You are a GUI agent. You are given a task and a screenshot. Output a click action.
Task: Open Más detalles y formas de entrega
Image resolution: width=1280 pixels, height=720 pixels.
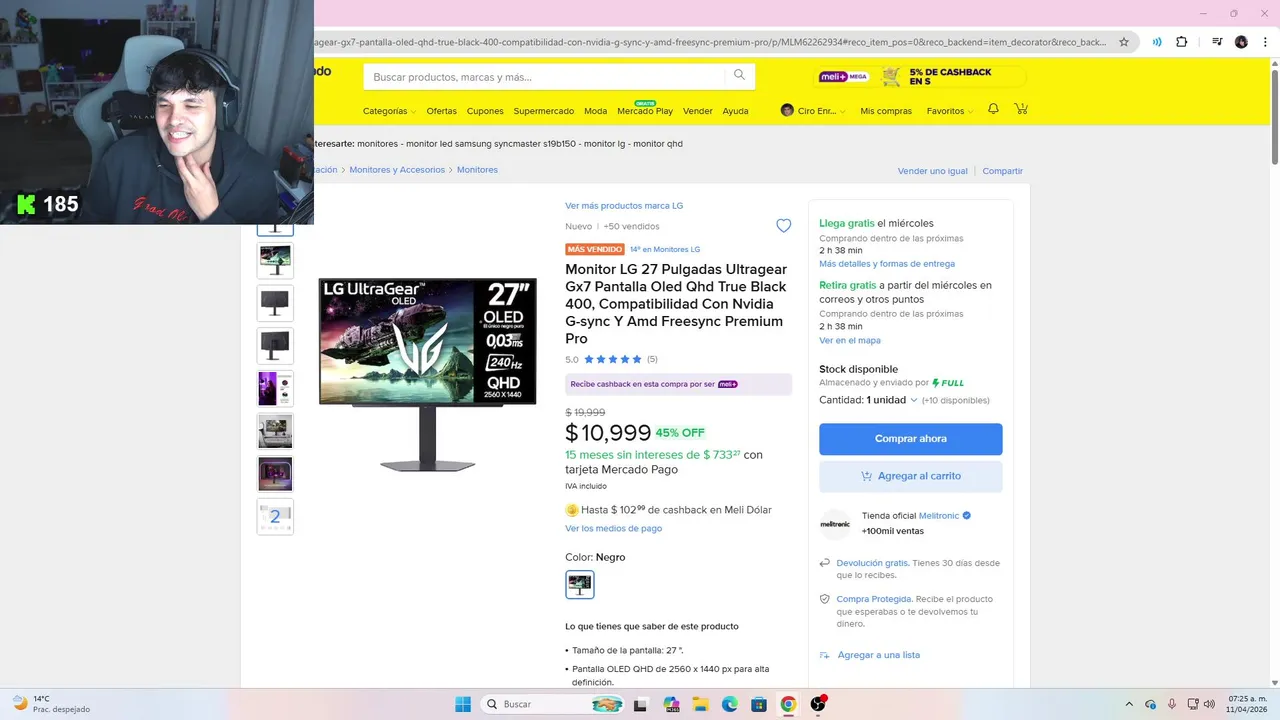point(887,264)
